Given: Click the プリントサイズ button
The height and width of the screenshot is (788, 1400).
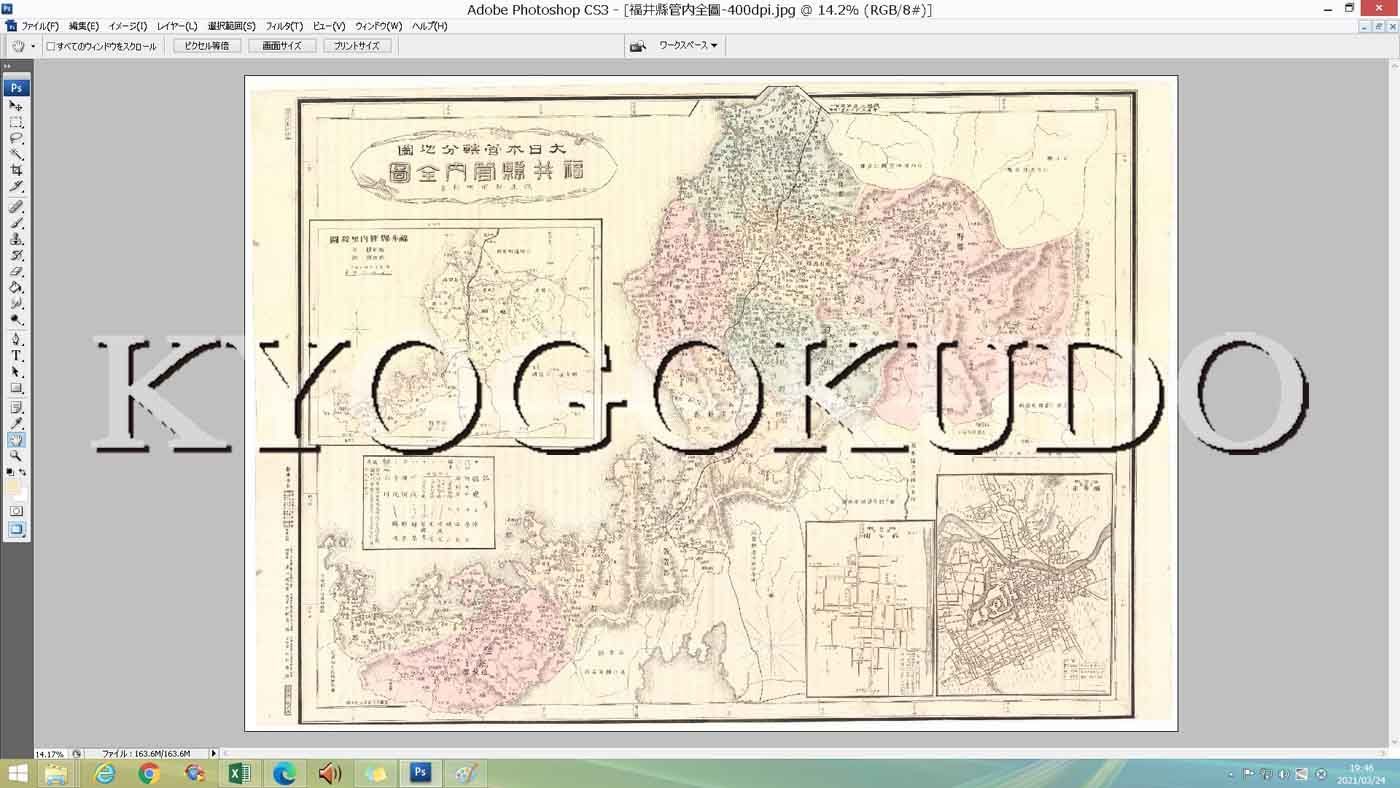Looking at the screenshot, I should (x=357, y=46).
